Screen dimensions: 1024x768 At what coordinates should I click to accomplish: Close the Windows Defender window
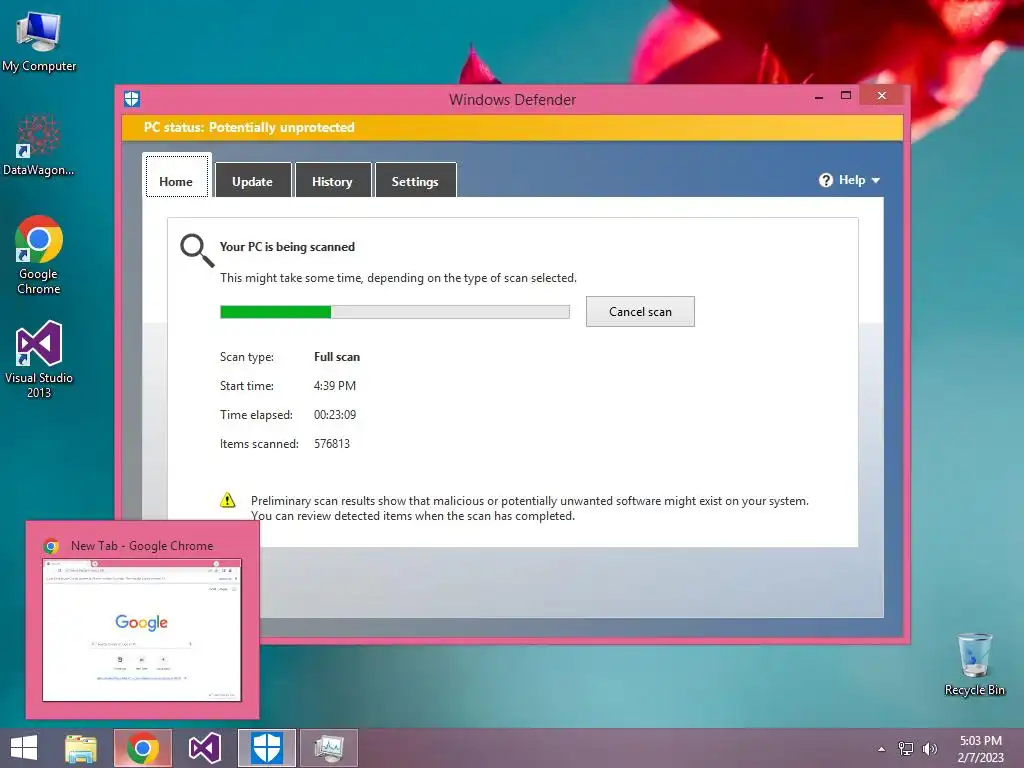click(882, 95)
